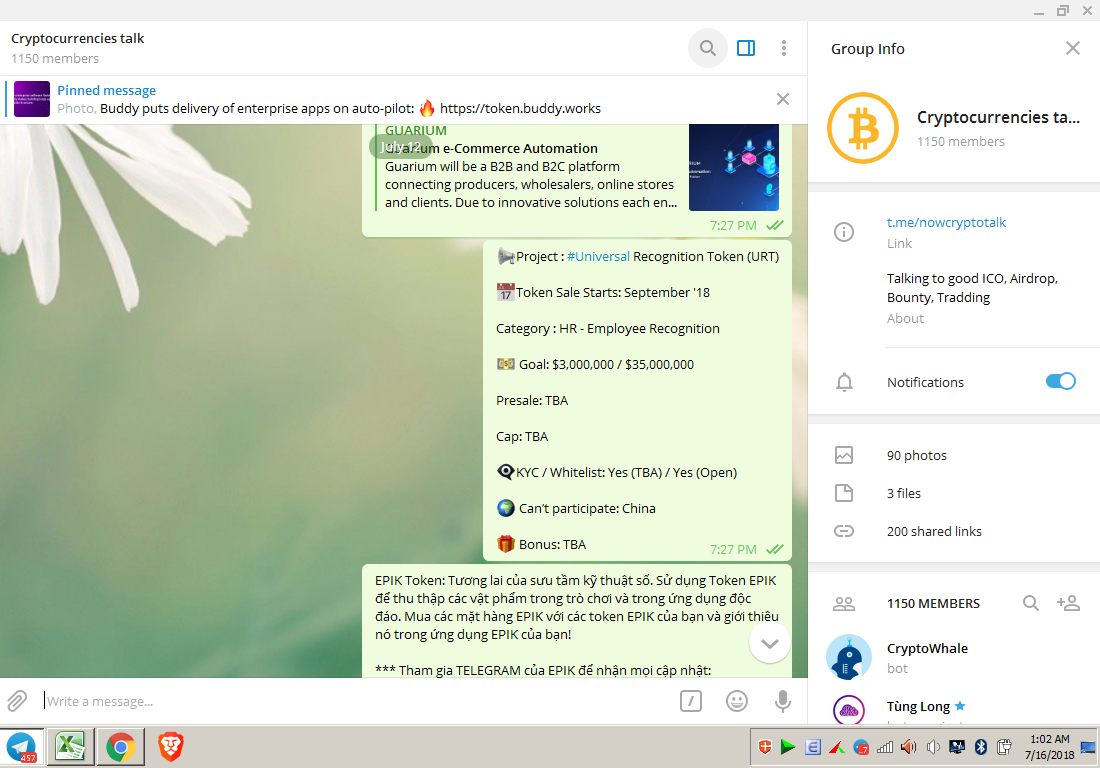Viewport: 1100px width, 768px height.
Task: Close the Group Info panel
Action: click(x=1073, y=48)
